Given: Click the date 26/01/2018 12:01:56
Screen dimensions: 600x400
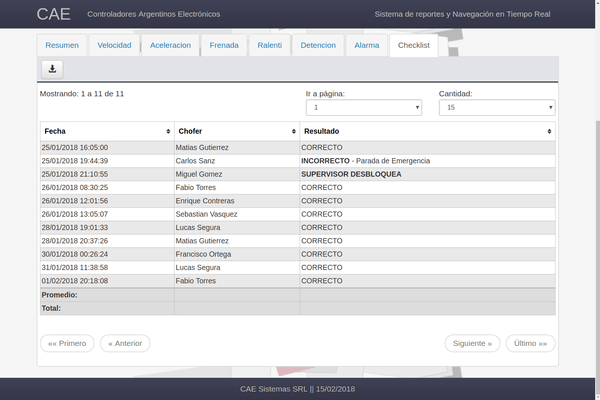Looking at the screenshot, I should pyautogui.click(x=75, y=201).
